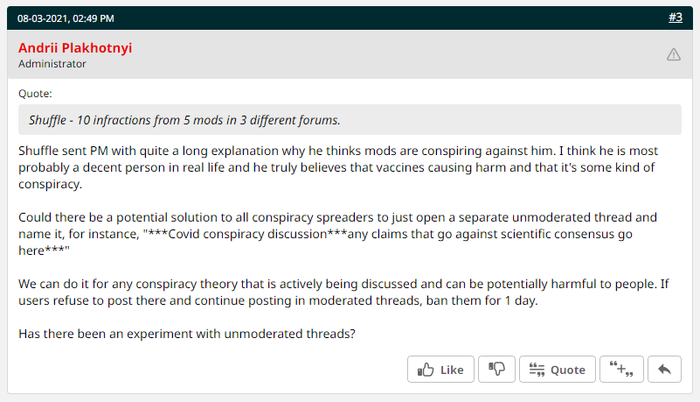Select the quoted Shuffle infractions block

[x=350, y=120]
